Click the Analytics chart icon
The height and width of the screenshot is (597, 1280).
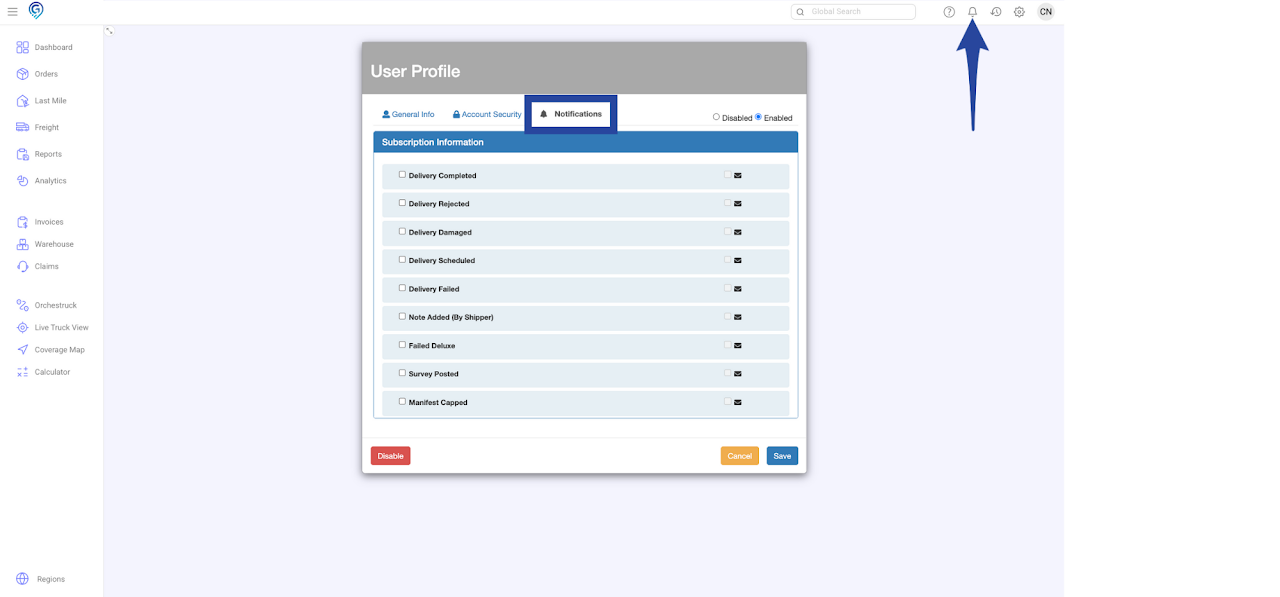click(x=23, y=181)
